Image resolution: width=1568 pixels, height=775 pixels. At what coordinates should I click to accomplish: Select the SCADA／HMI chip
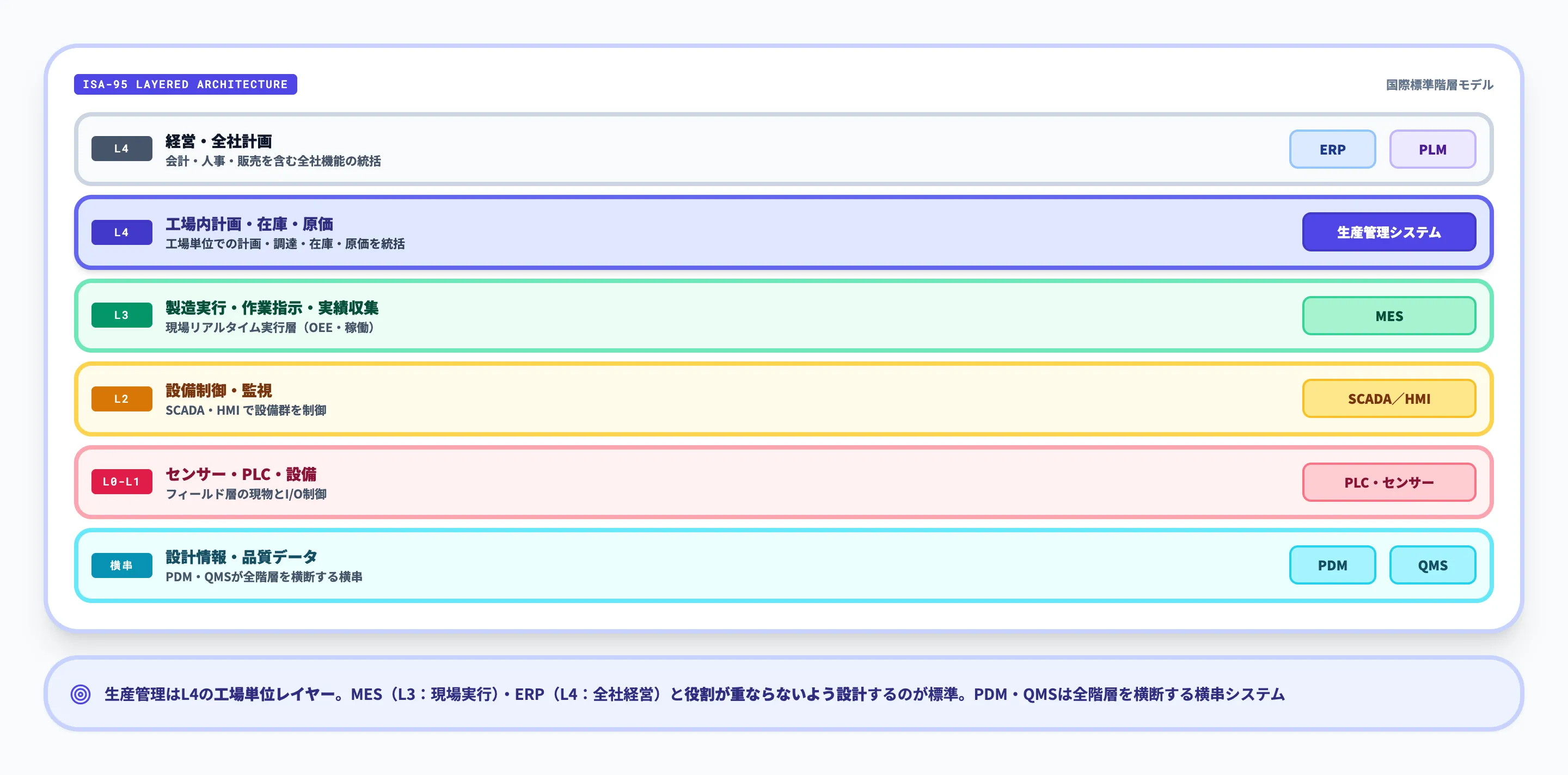pyautogui.click(x=1388, y=398)
